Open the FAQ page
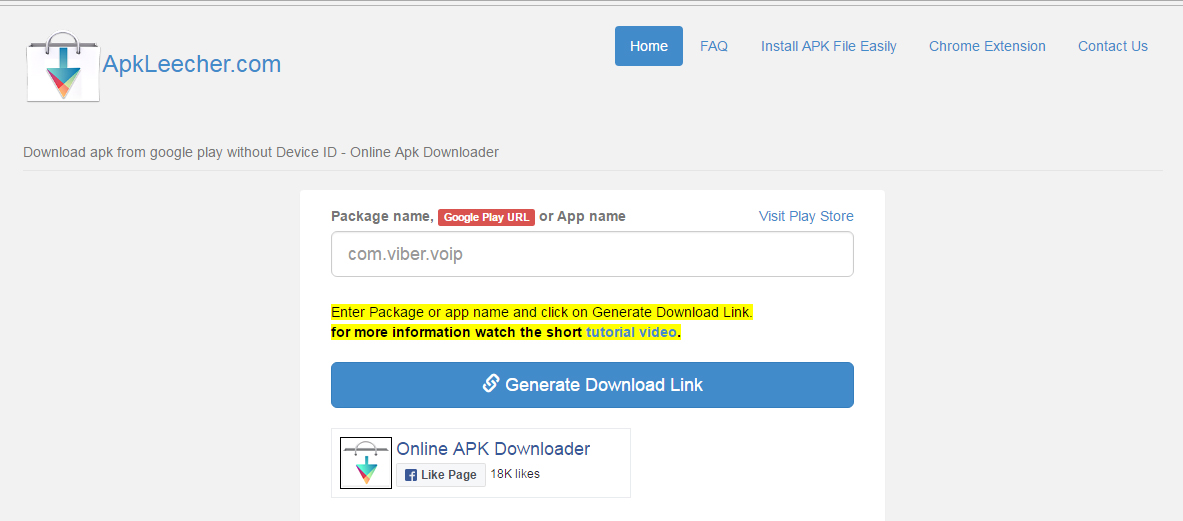The image size is (1183, 521). 714,46
